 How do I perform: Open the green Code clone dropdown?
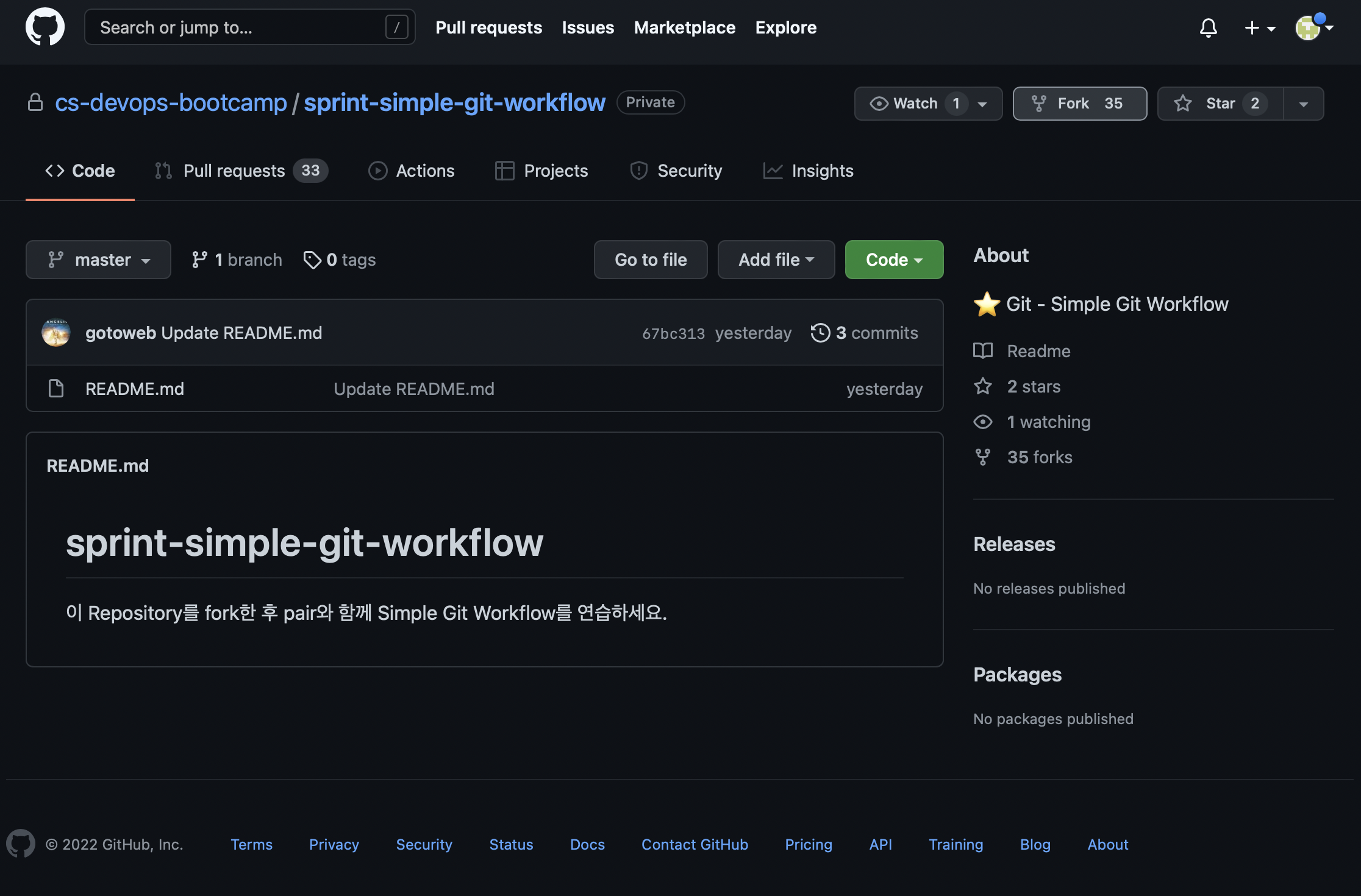coord(894,260)
